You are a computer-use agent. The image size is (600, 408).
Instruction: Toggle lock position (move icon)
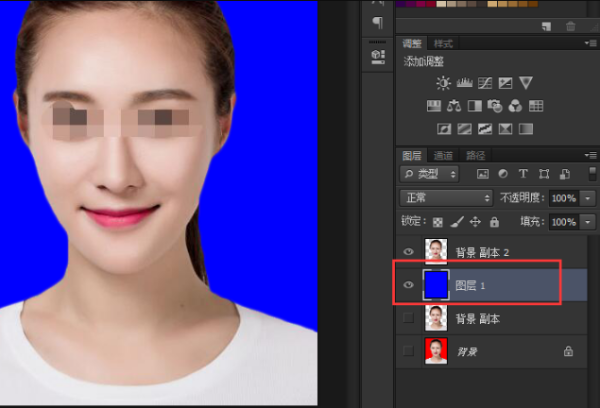475,222
